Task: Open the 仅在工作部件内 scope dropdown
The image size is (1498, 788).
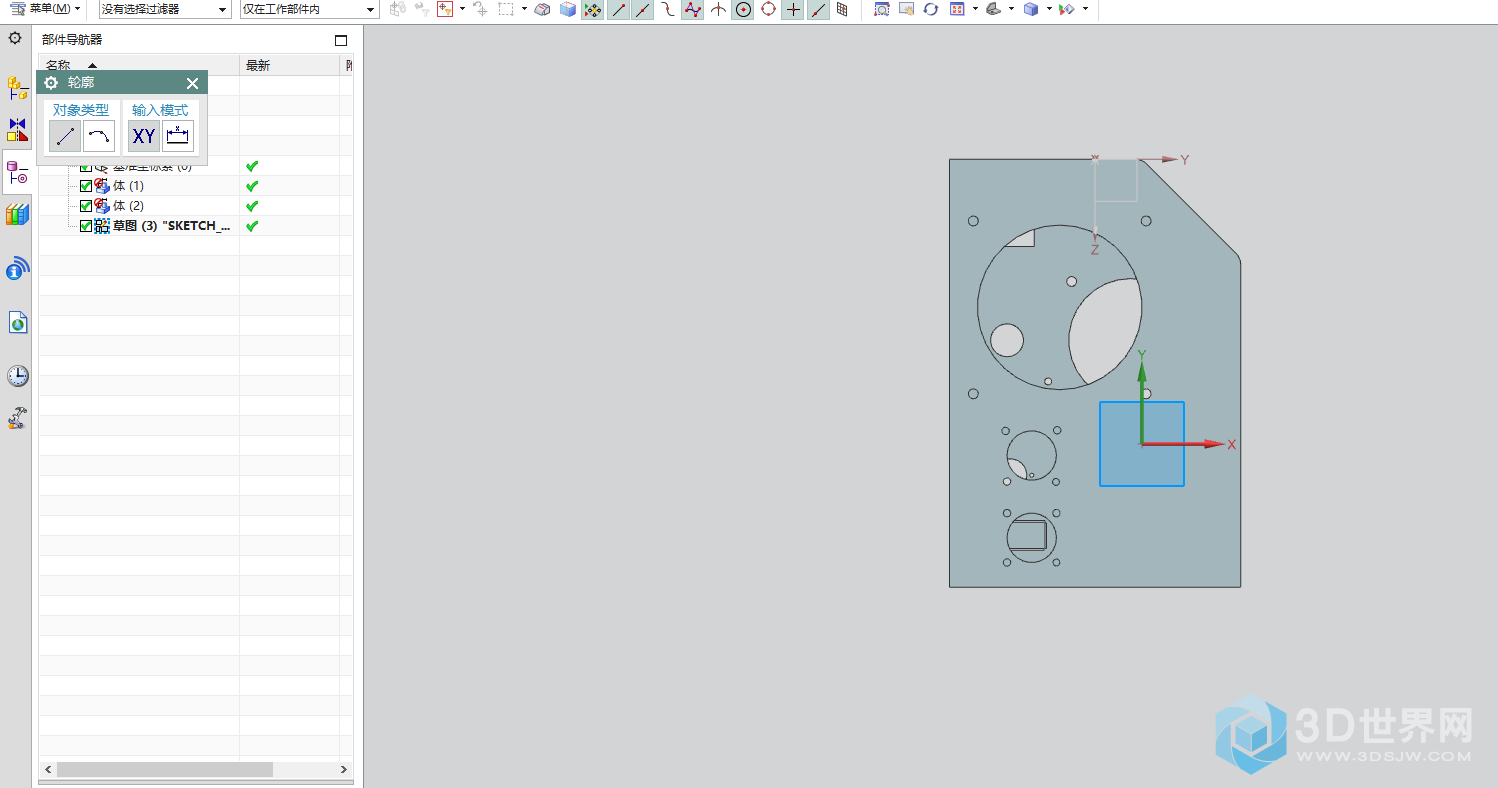Action: [309, 9]
